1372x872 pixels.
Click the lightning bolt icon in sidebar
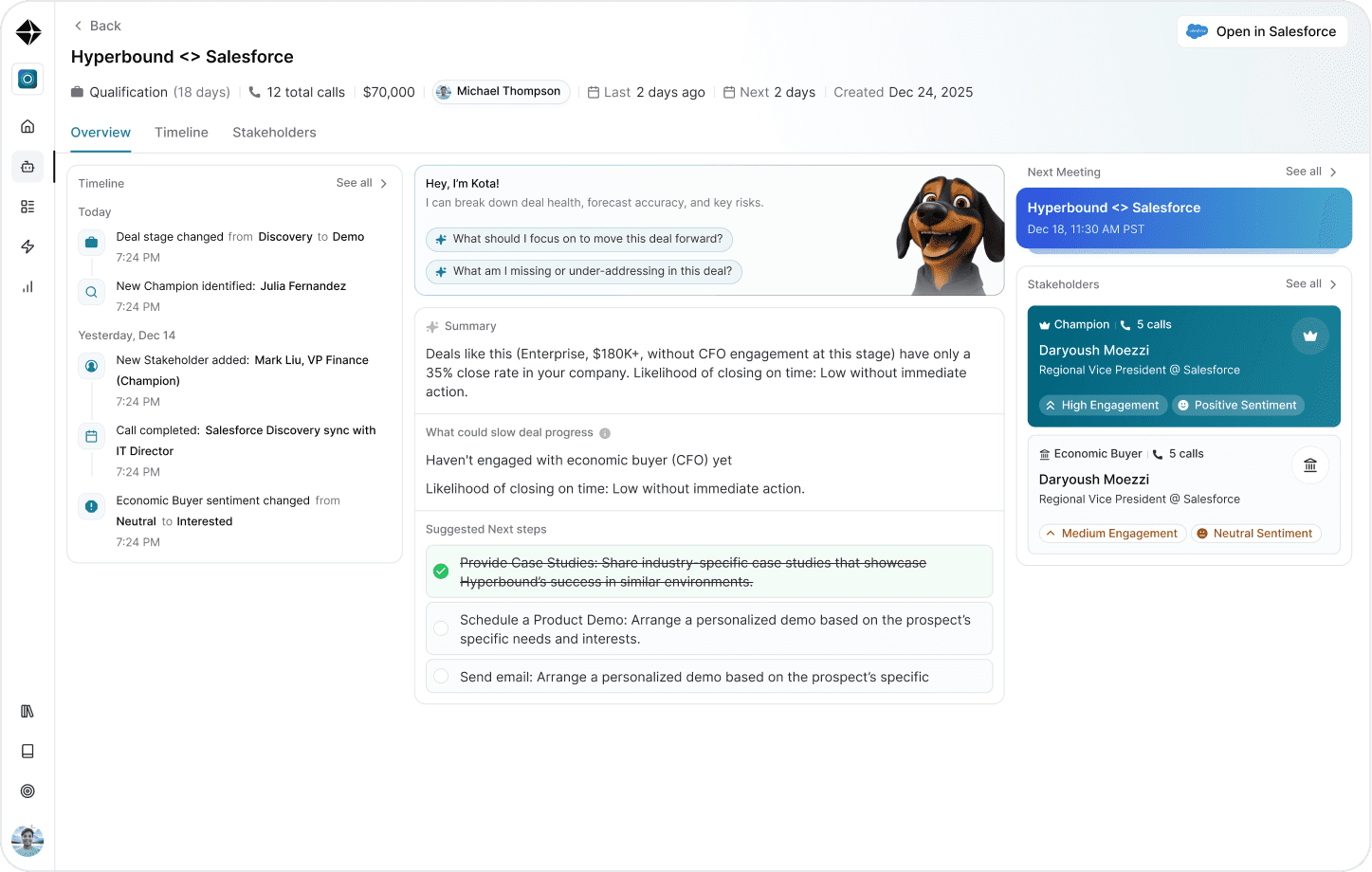click(x=27, y=246)
